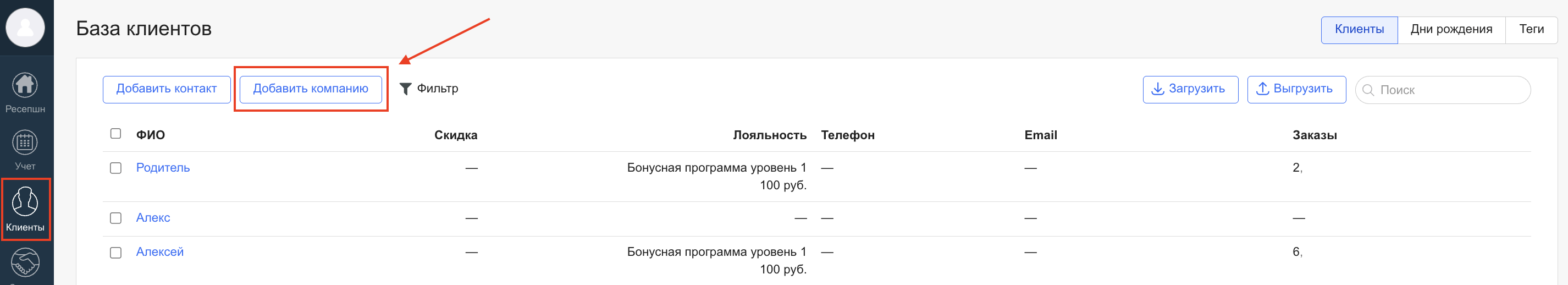Click the Фильтр funnel icon
The image size is (1568, 285).
[x=405, y=89]
